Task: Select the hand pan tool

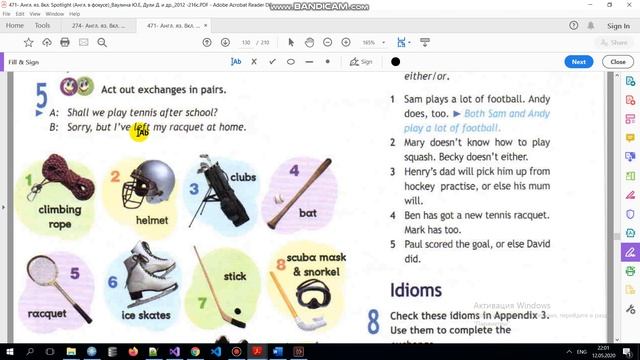Action: click(309, 42)
